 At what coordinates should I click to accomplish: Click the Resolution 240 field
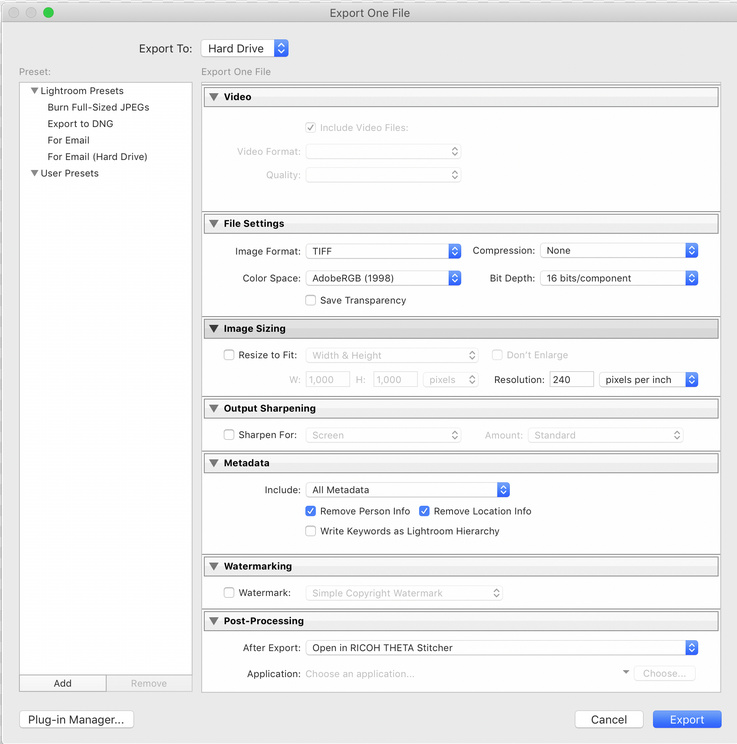point(571,380)
